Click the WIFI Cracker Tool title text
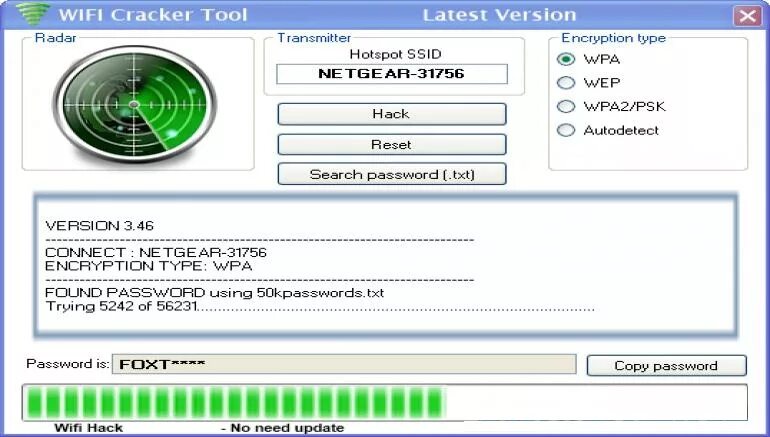 click(153, 15)
